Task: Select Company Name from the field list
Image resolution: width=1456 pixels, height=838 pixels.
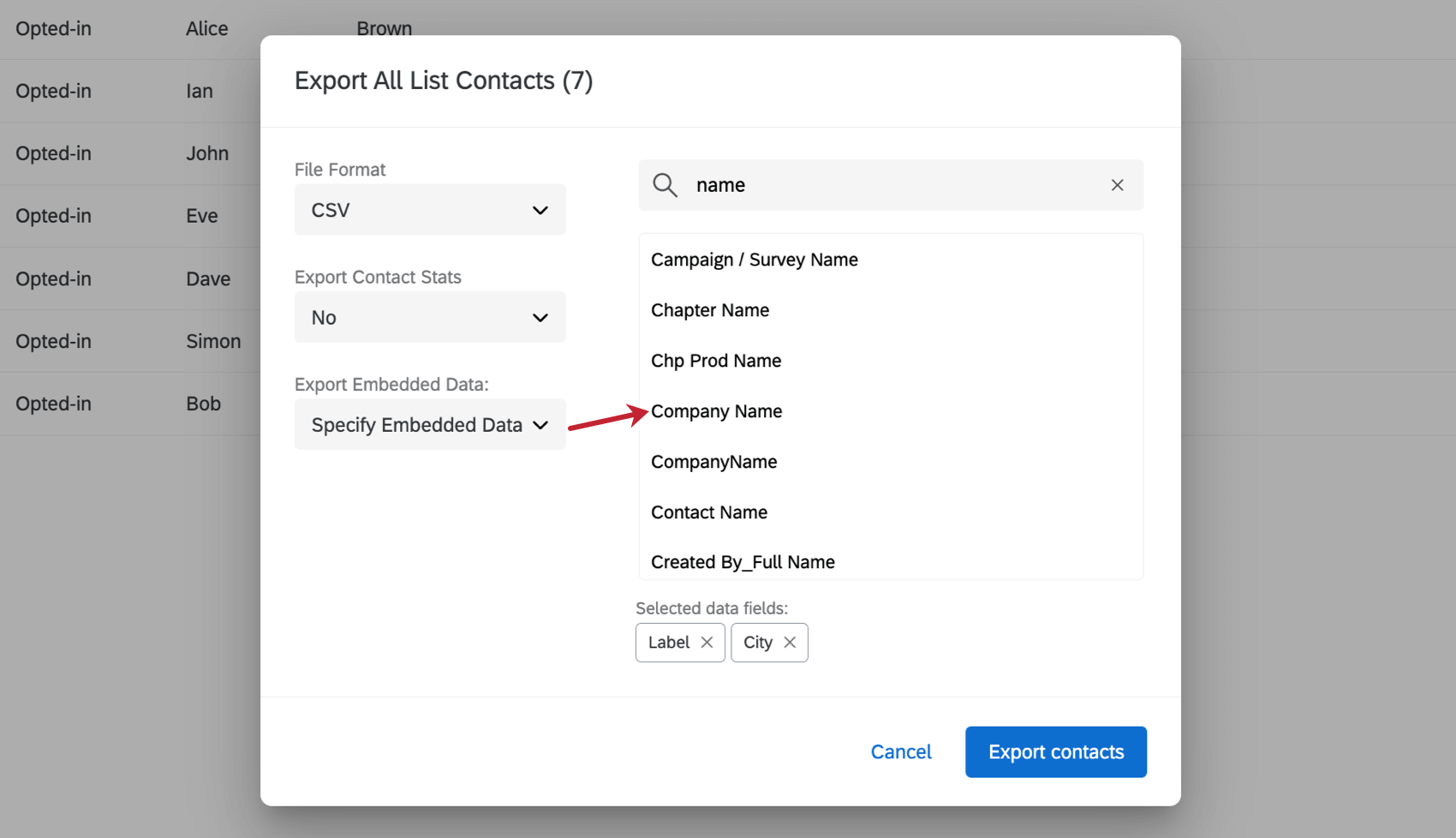Action: [717, 411]
